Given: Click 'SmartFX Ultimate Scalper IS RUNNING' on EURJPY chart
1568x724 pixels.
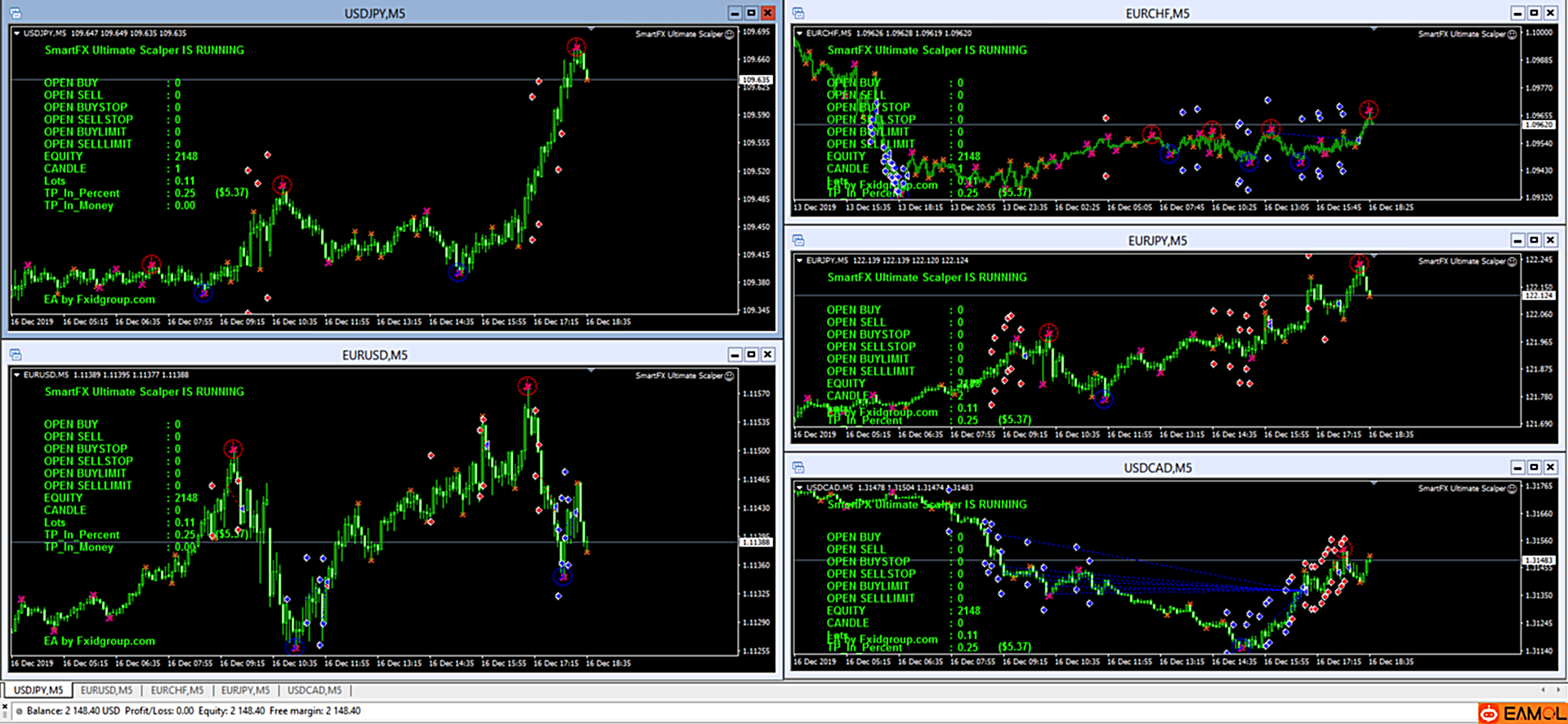Looking at the screenshot, I should click(927, 277).
